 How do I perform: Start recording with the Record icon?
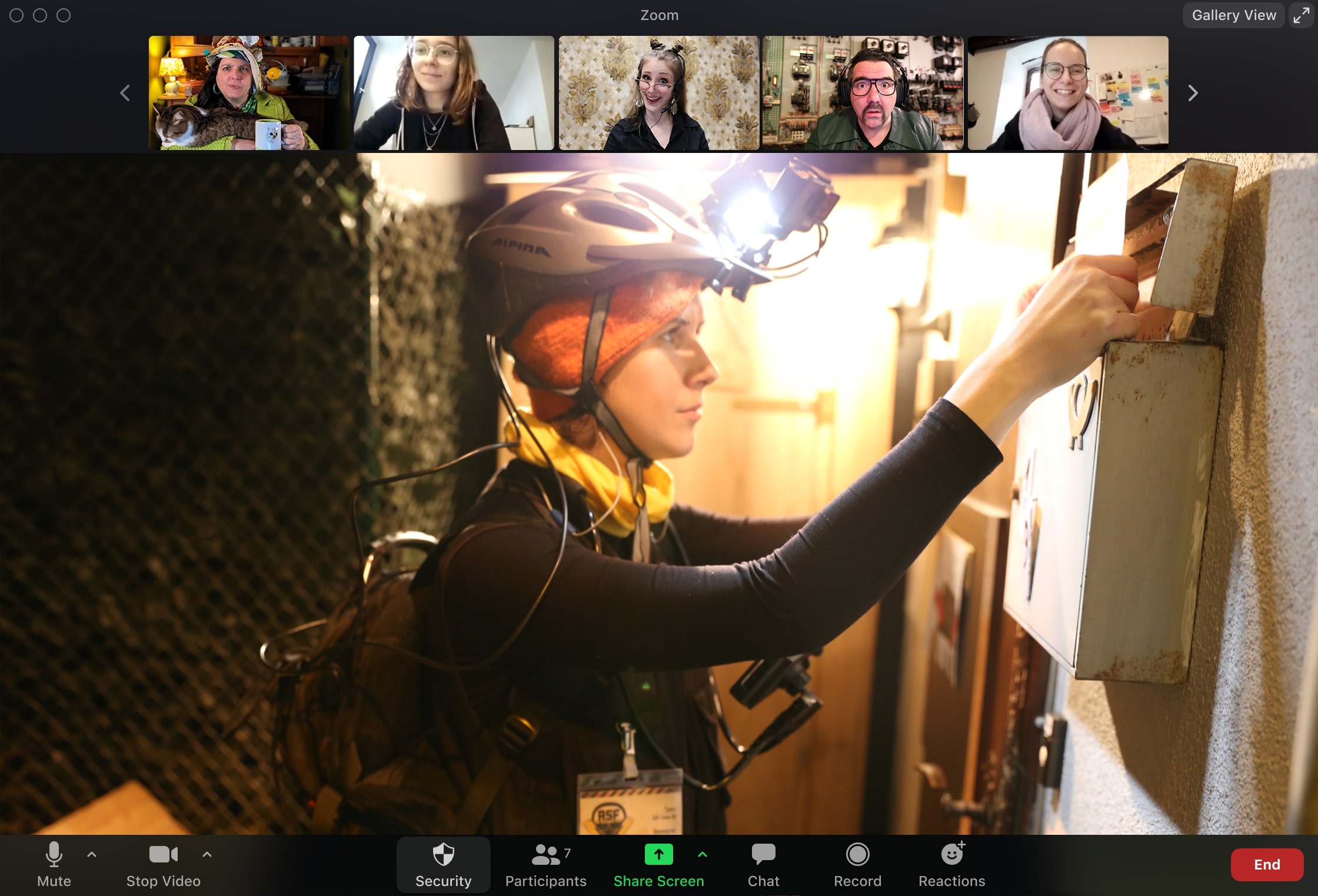(x=857, y=854)
